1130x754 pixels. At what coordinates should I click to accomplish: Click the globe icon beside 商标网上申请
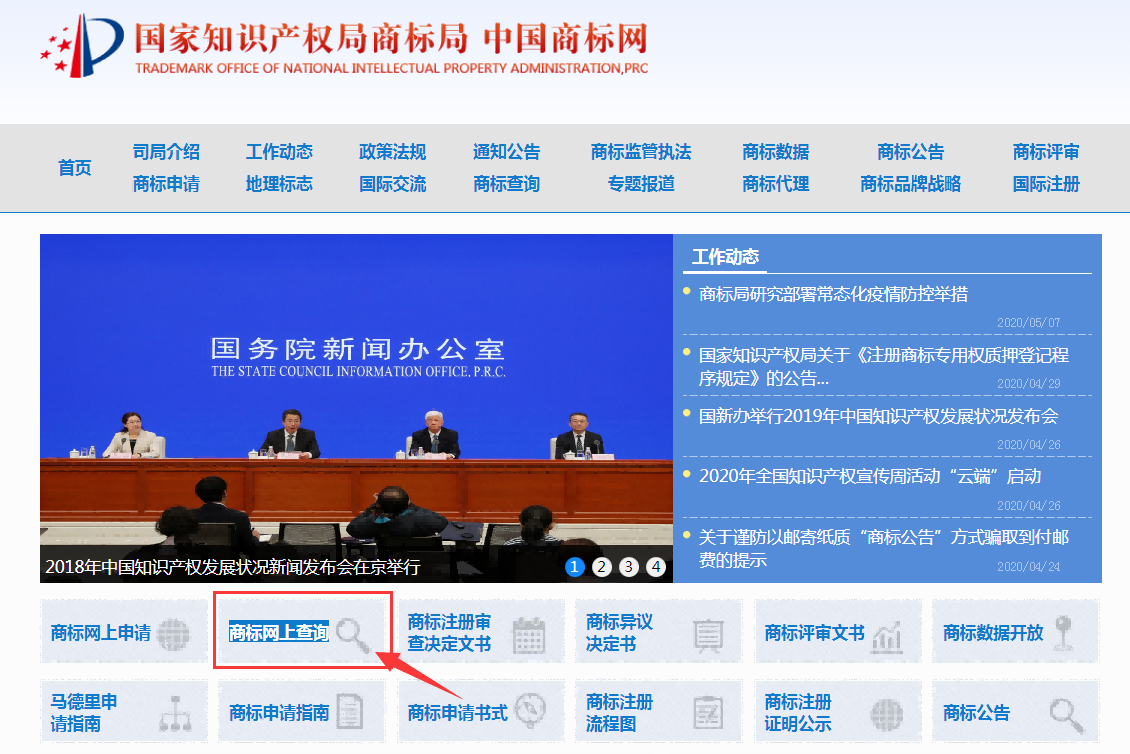coord(173,634)
